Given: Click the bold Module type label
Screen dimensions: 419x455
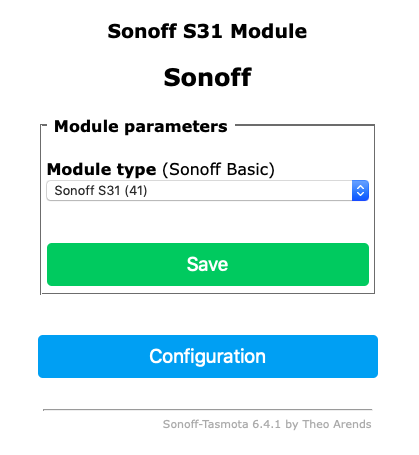Looking at the screenshot, I should pyautogui.click(x=102, y=169).
